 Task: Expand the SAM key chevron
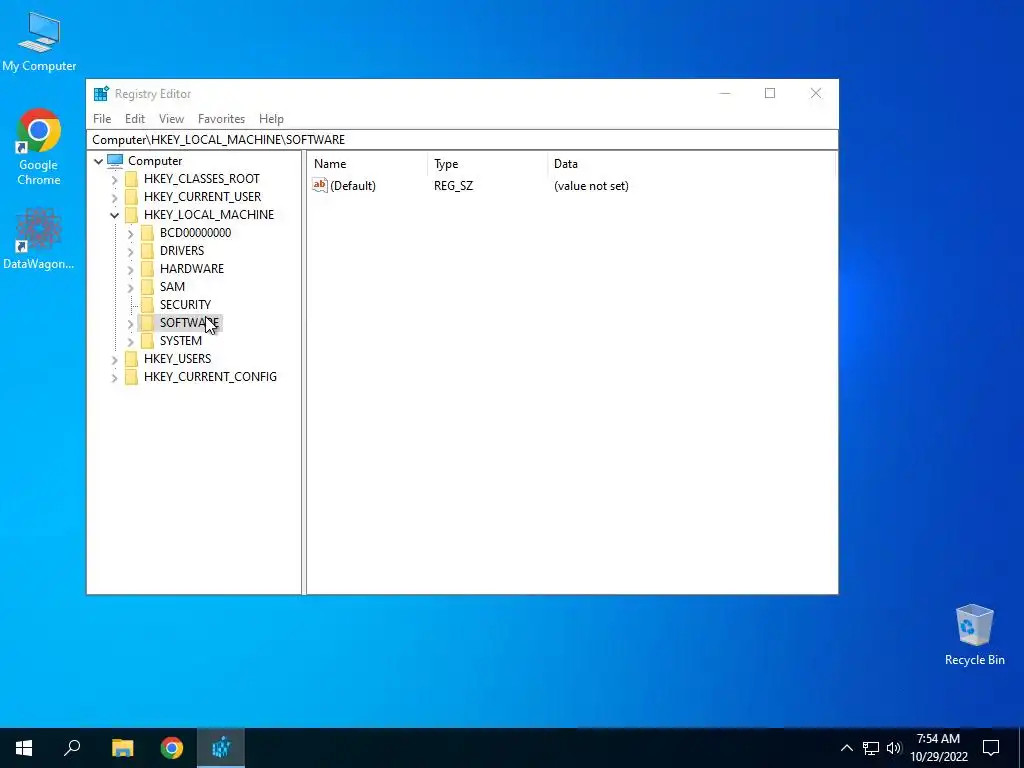point(131,287)
